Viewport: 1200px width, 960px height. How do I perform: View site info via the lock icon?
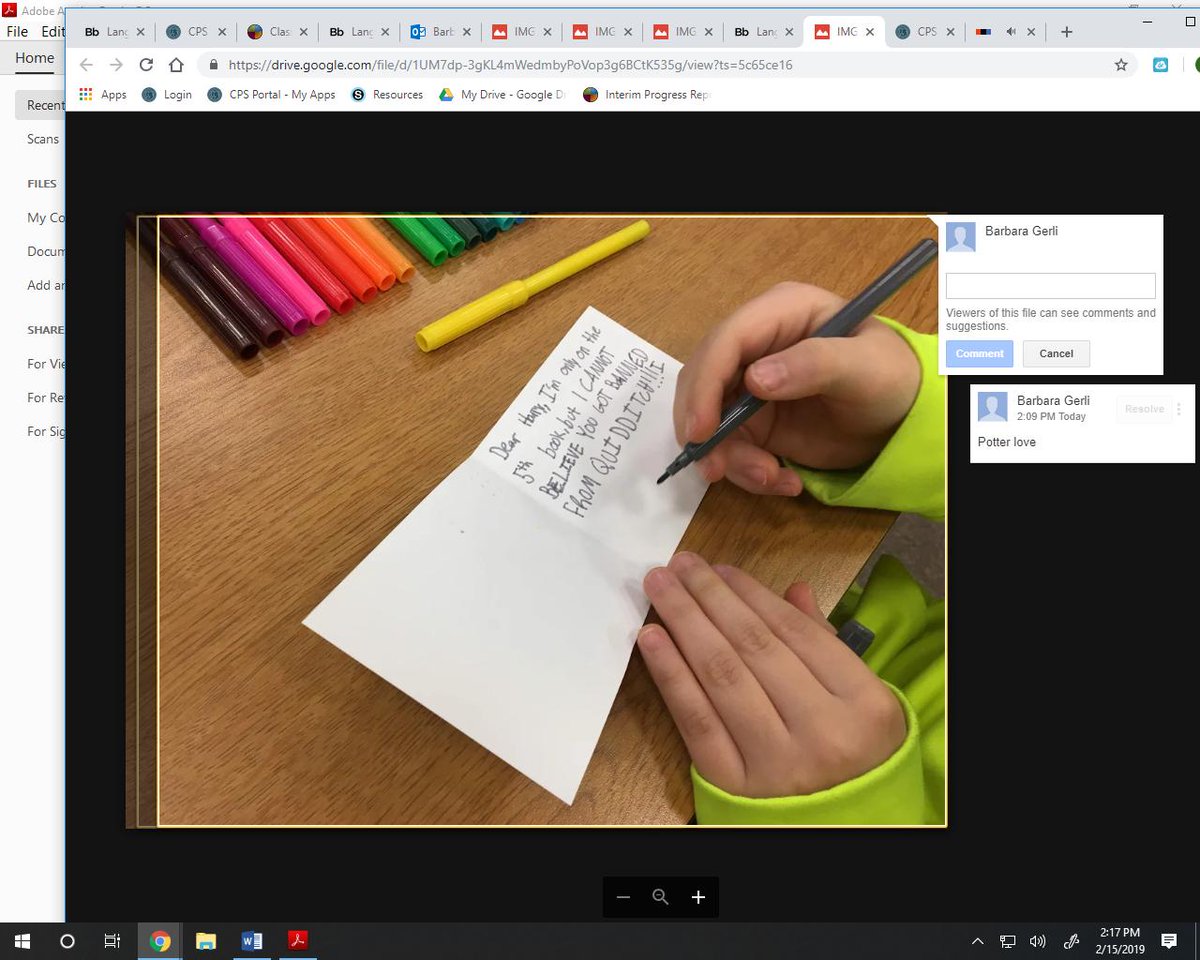coord(213,65)
